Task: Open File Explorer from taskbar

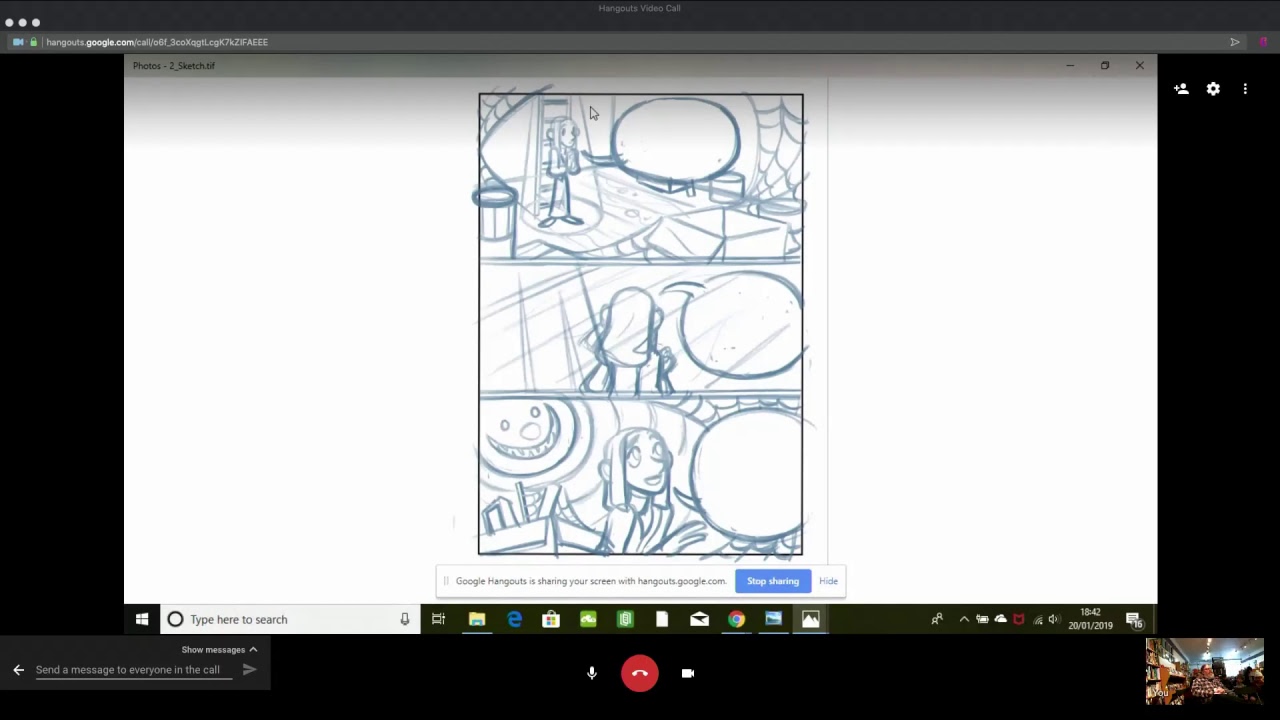Action: 477,619
